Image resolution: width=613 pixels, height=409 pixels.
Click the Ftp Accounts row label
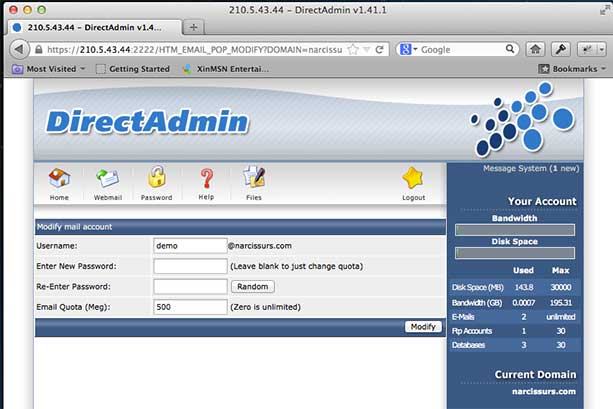click(x=472, y=331)
